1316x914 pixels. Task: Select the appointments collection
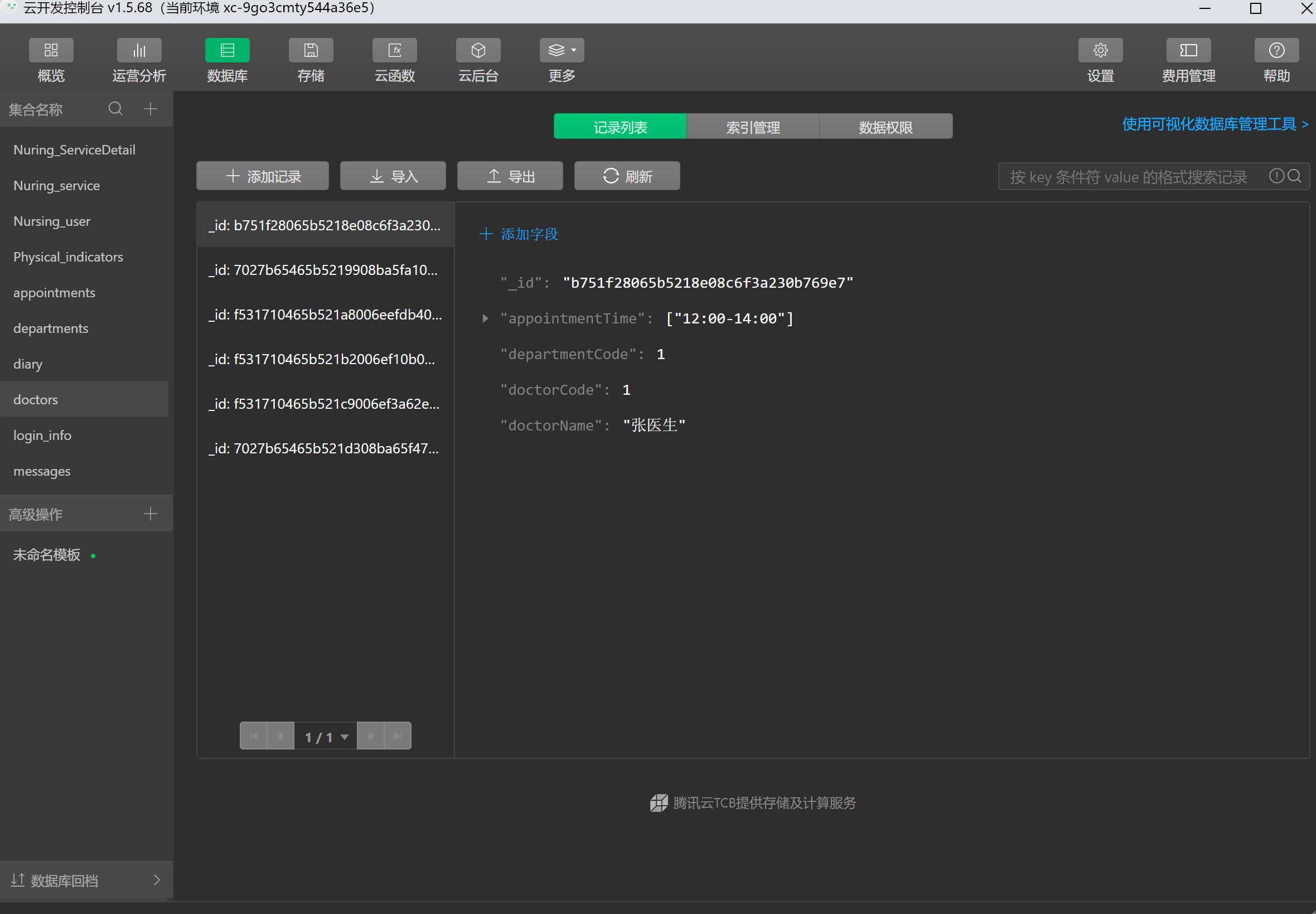coord(55,293)
